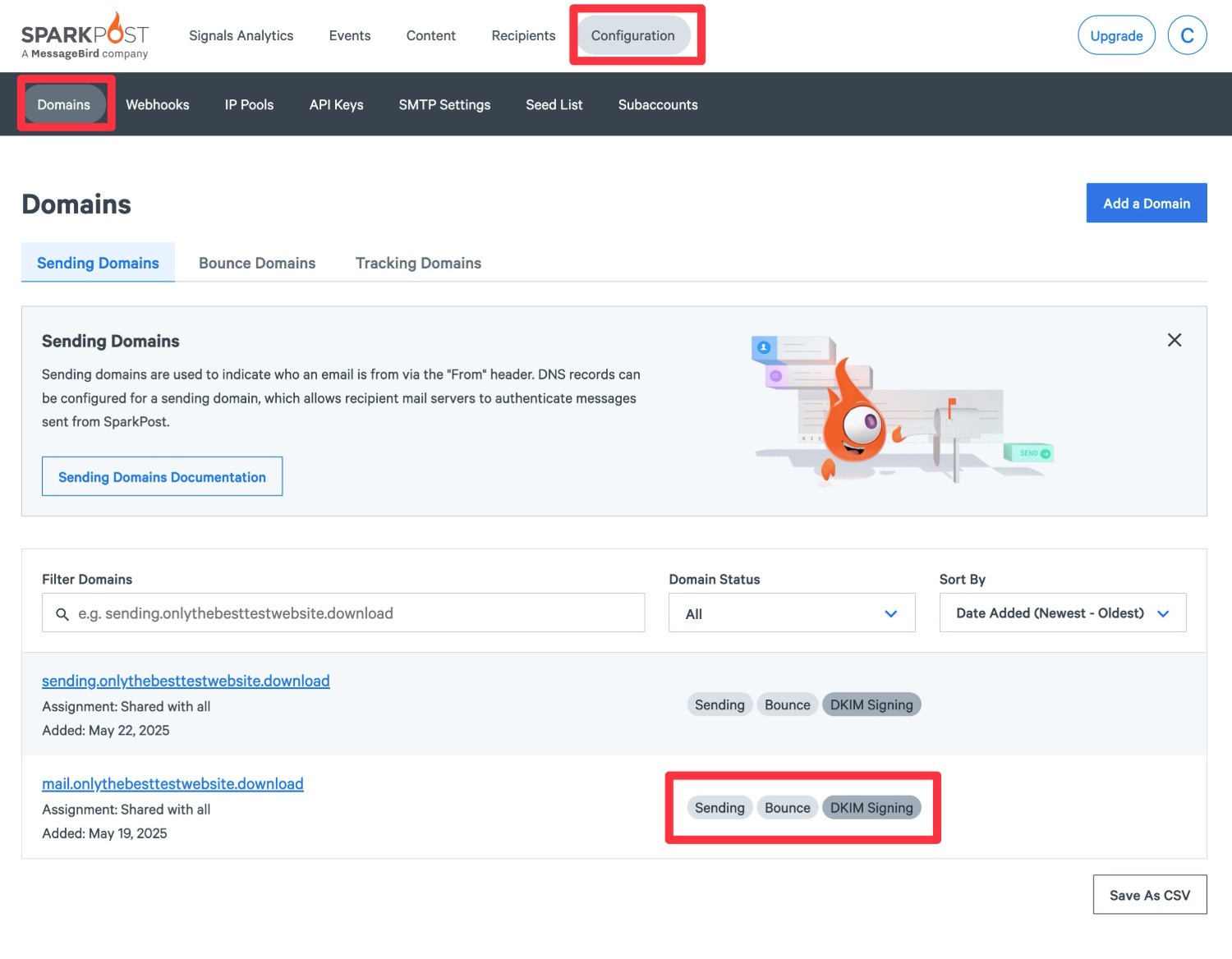
Task: Click the 'Added: May 22, 2025' text
Action: [106, 731]
